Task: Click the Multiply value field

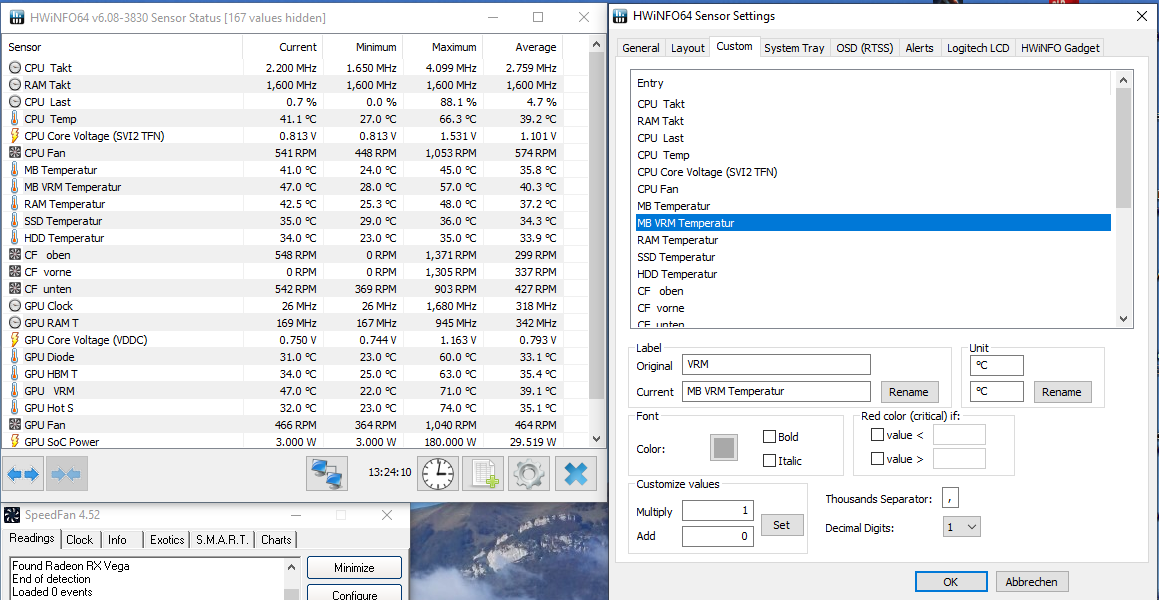Action: click(718, 511)
